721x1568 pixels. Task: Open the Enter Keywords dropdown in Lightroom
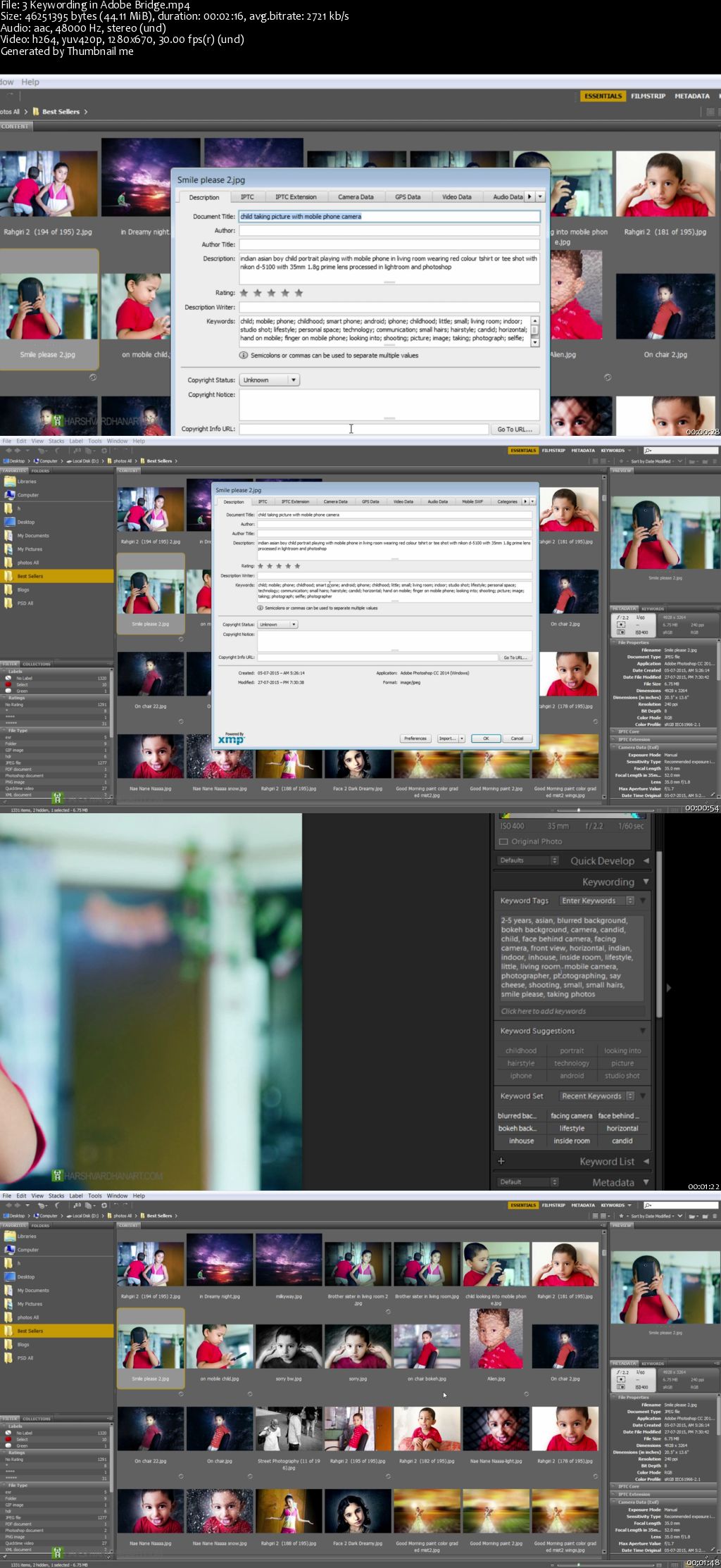[x=598, y=901]
